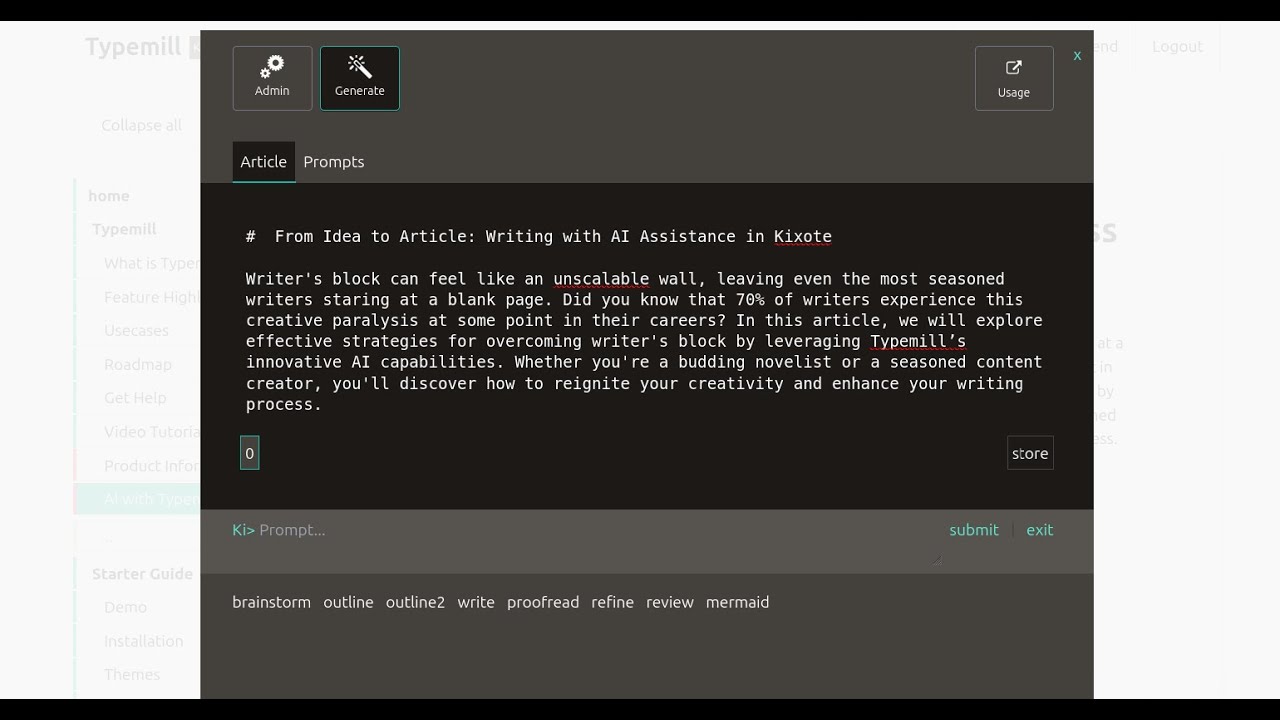Click the Typemill logo in background
Viewport: 1280px width, 720px height.
133,47
